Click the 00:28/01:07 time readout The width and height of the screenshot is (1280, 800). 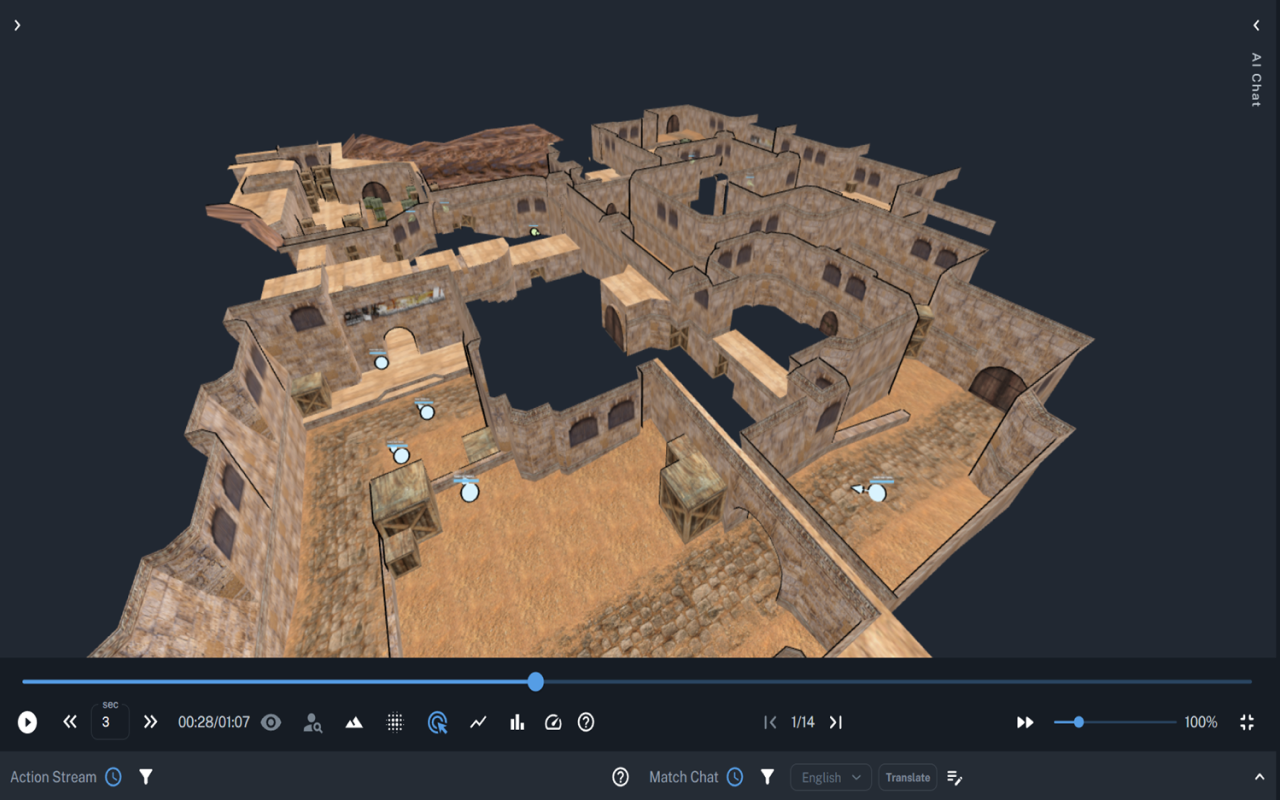tap(214, 722)
